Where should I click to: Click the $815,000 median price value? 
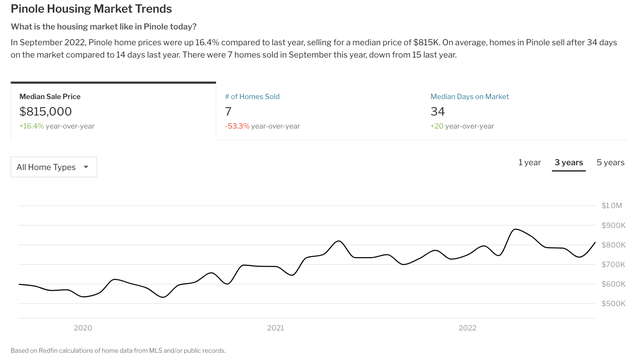[x=46, y=111]
